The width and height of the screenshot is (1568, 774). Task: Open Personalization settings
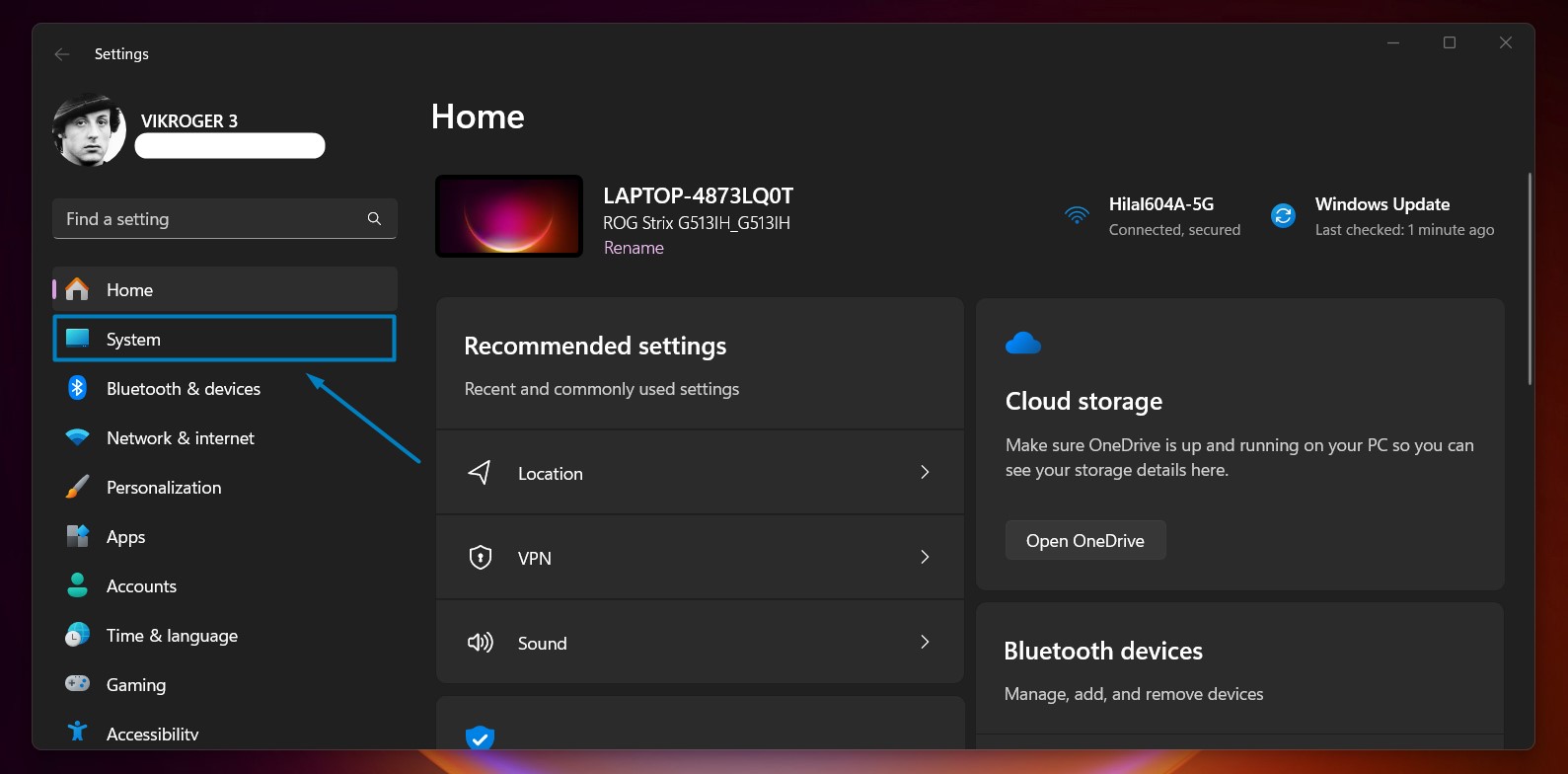(x=164, y=488)
